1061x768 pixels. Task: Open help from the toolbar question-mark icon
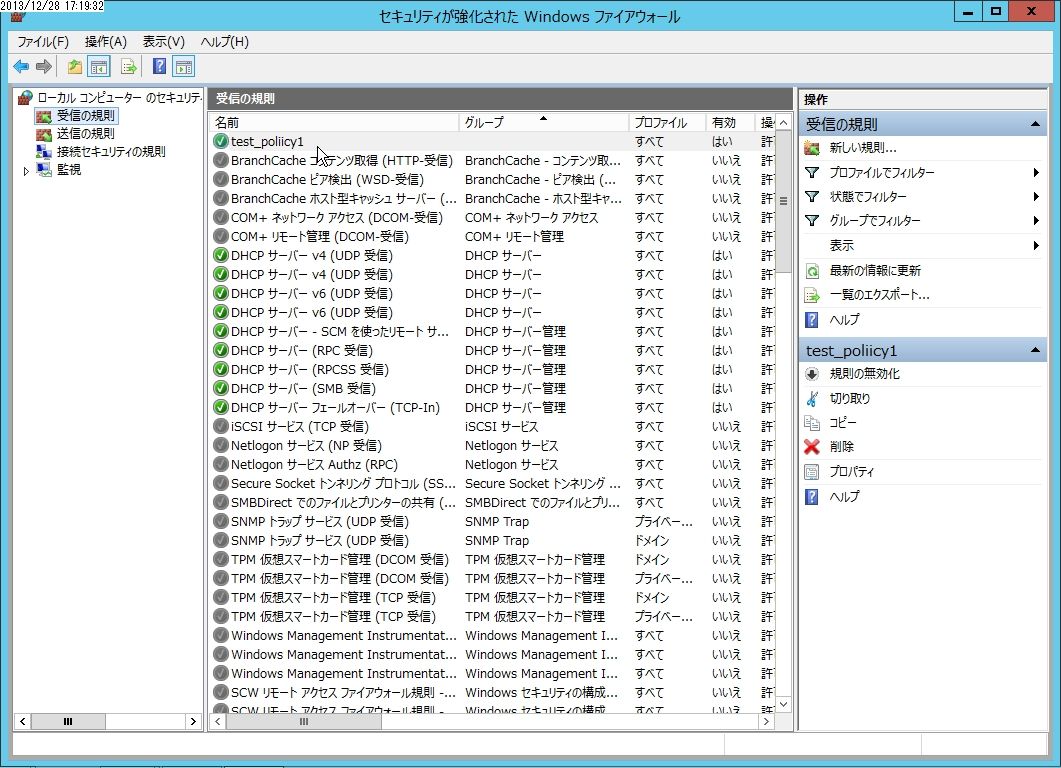click(x=159, y=66)
